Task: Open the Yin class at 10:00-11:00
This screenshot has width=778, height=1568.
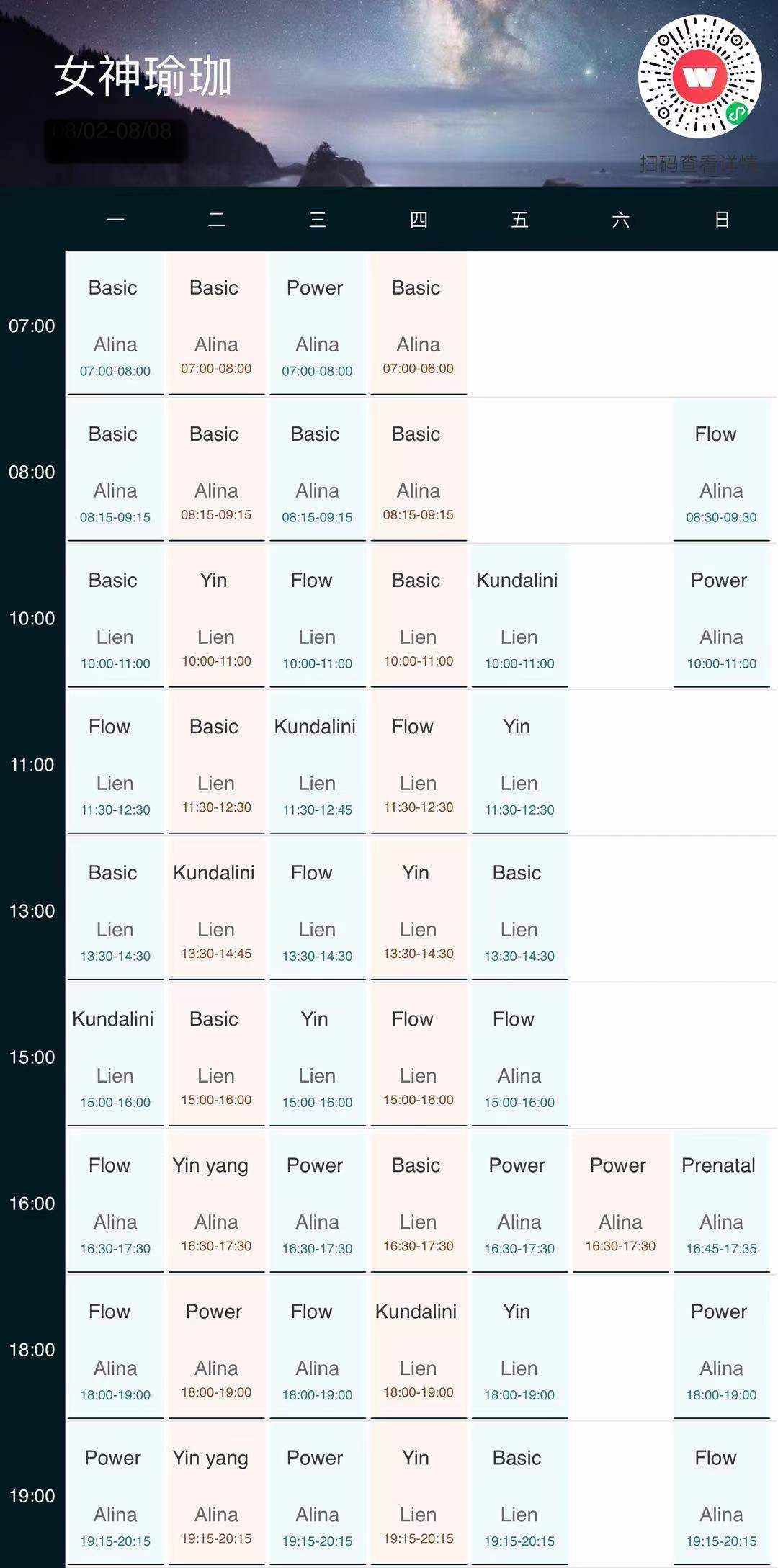Action: pos(216,616)
